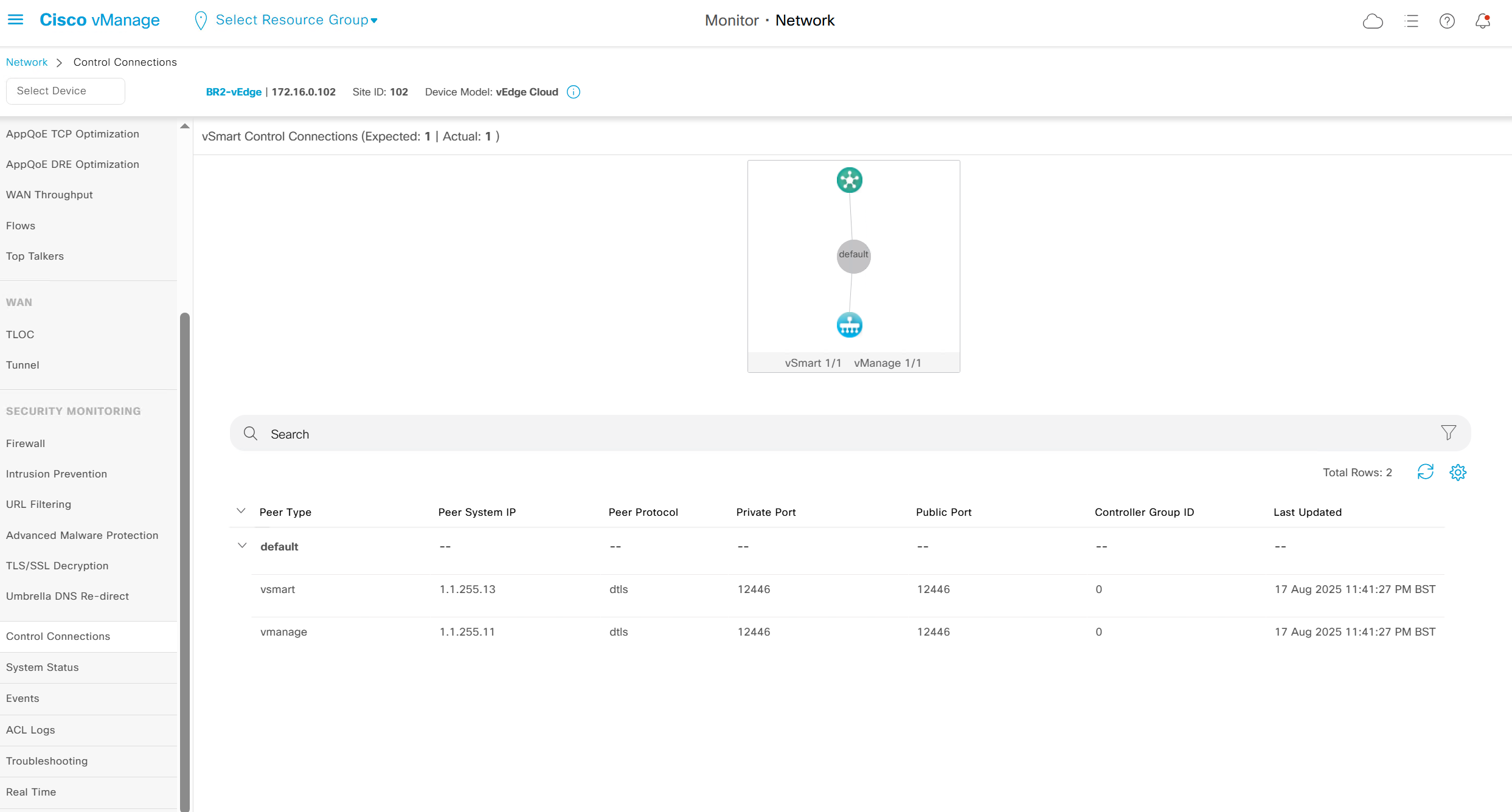Click the Search input field

coord(791,434)
